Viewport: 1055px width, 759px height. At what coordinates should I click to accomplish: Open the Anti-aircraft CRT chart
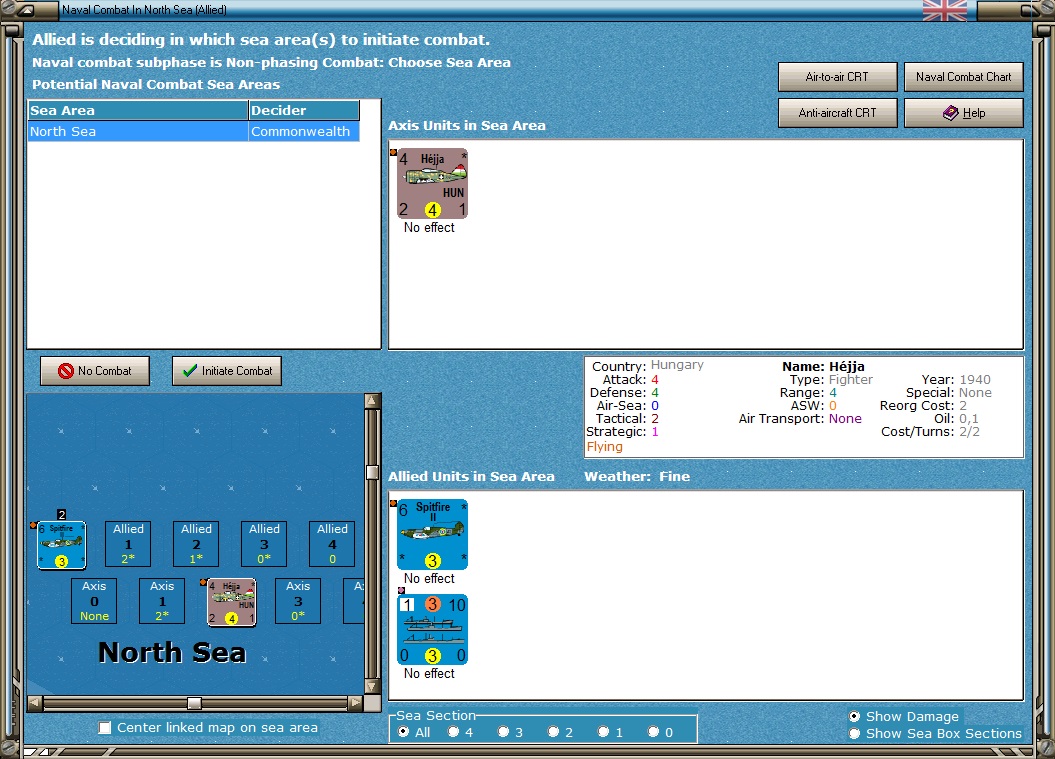click(838, 113)
